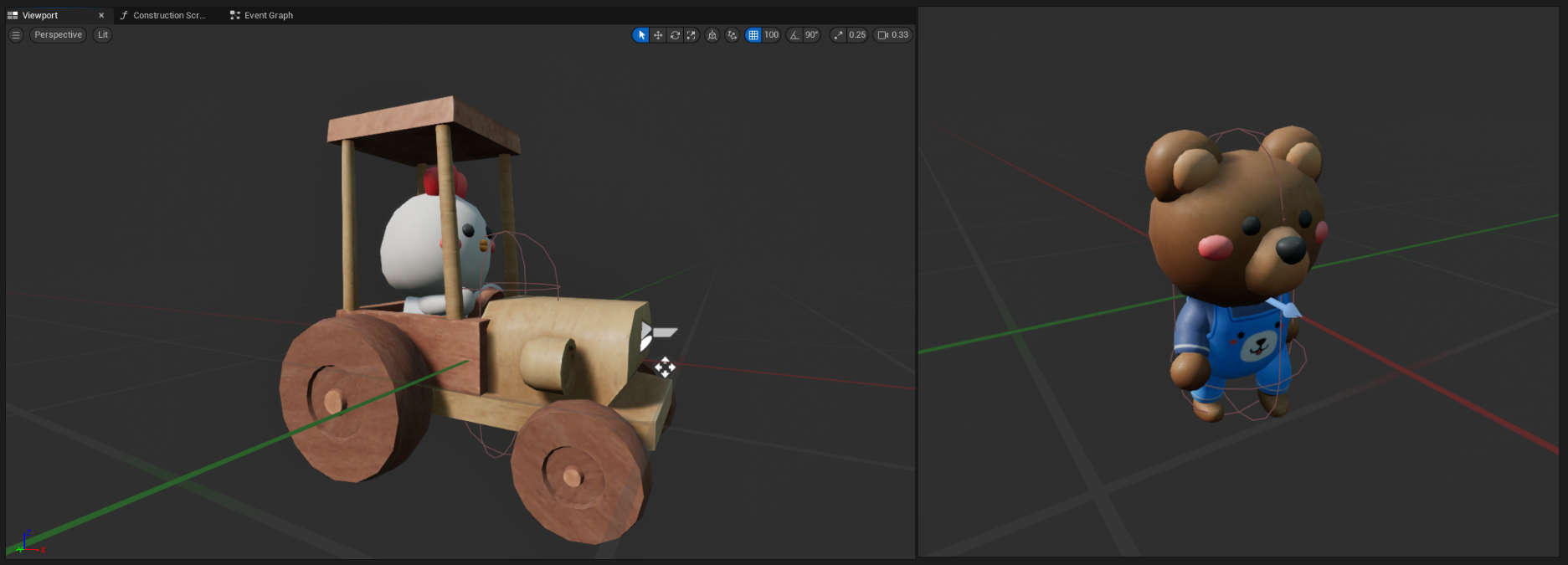Toggle grid snapping on or off

753,35
